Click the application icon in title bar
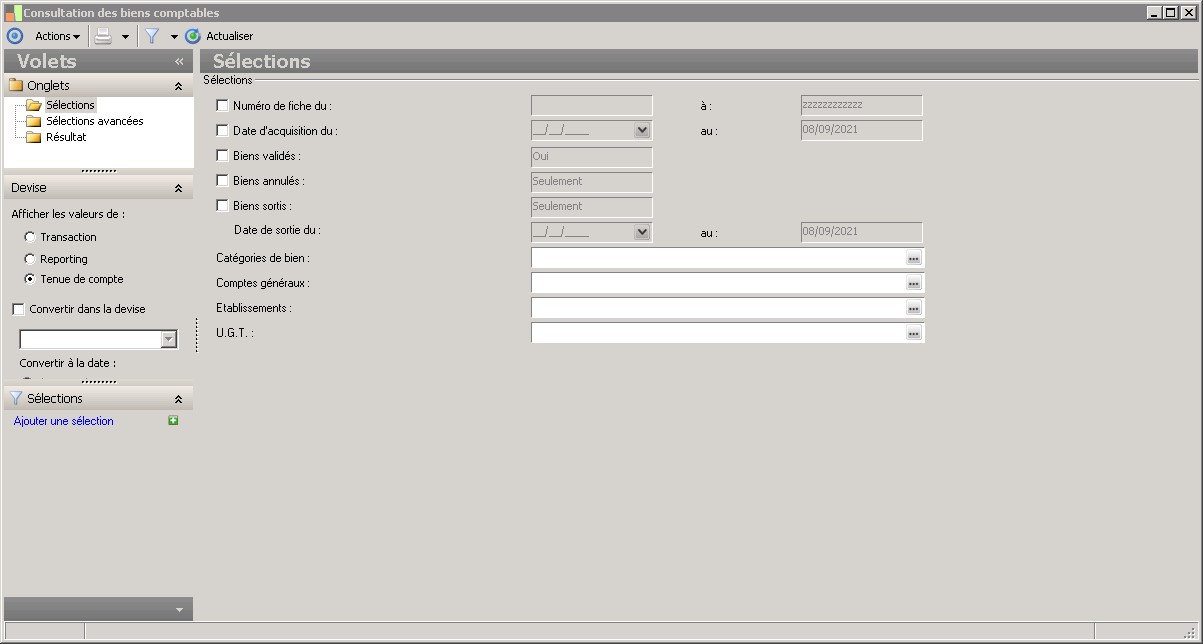The image size is (1203, 644). 13,13
